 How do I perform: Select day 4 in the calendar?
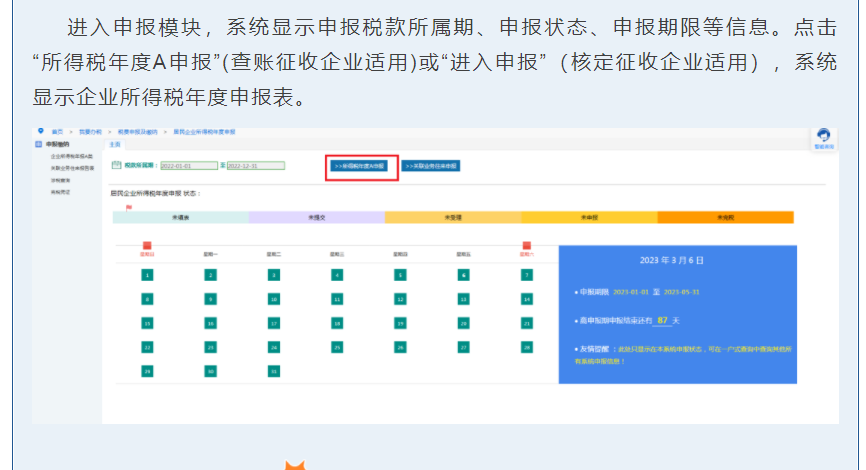(x=337, y=275)
